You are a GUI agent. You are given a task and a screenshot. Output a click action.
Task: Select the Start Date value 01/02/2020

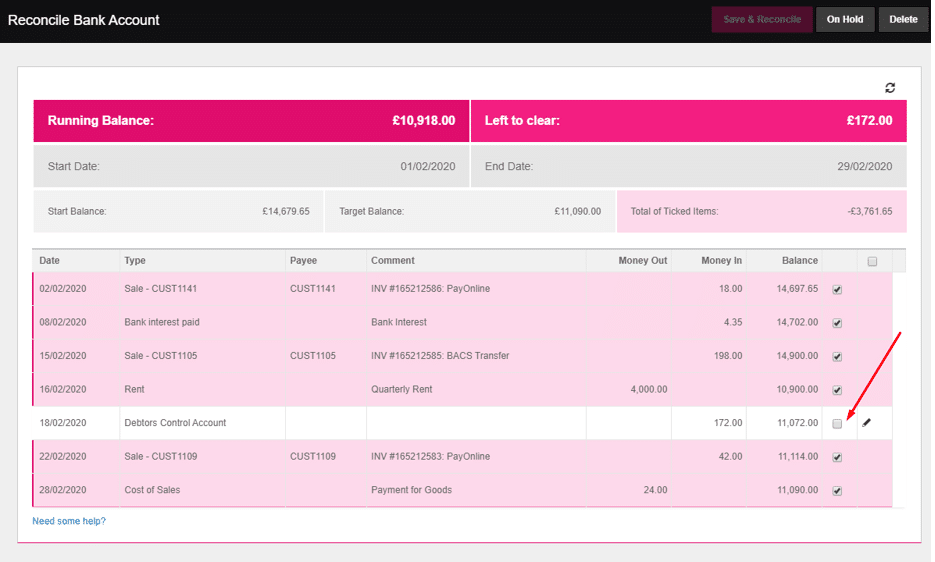[x=428, y=166]
